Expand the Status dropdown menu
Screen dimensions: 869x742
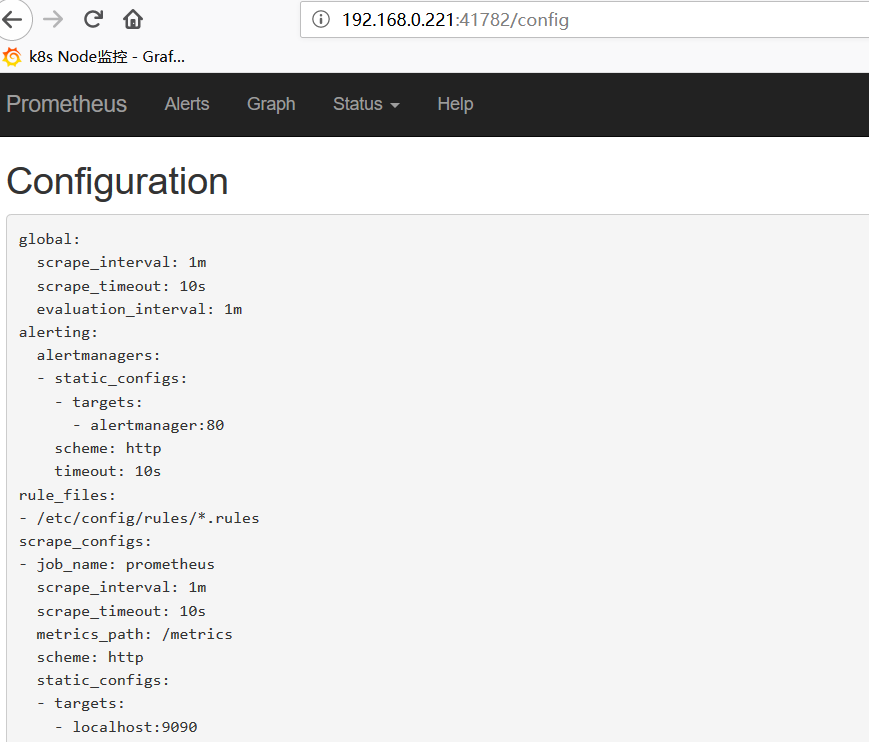point(366,104)
